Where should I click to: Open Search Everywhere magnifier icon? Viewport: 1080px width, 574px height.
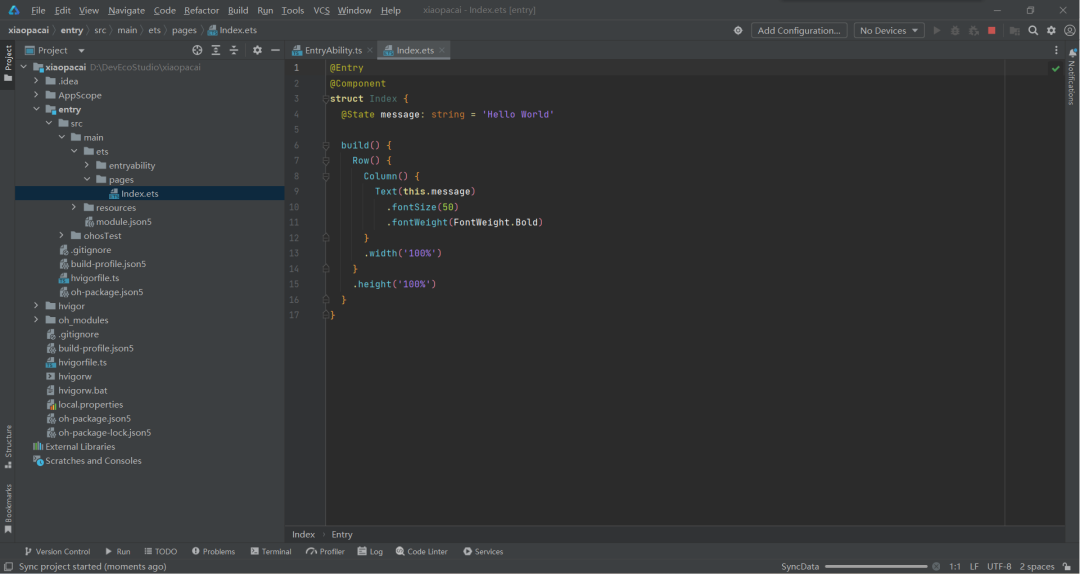click(1033, 30)
